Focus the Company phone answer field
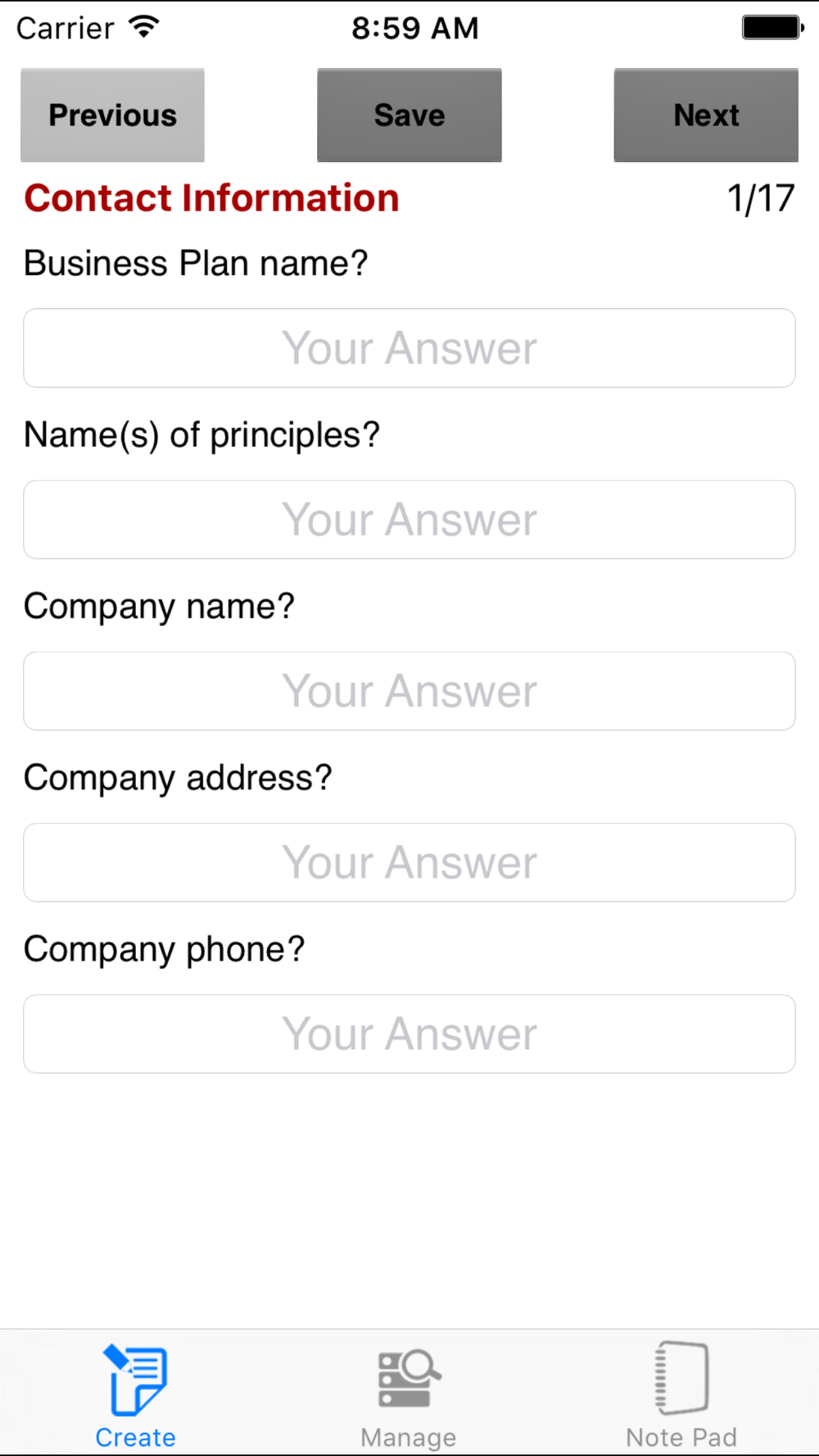The width and height of the screenshot is (819, 1456). click(x=409, y=1033)
